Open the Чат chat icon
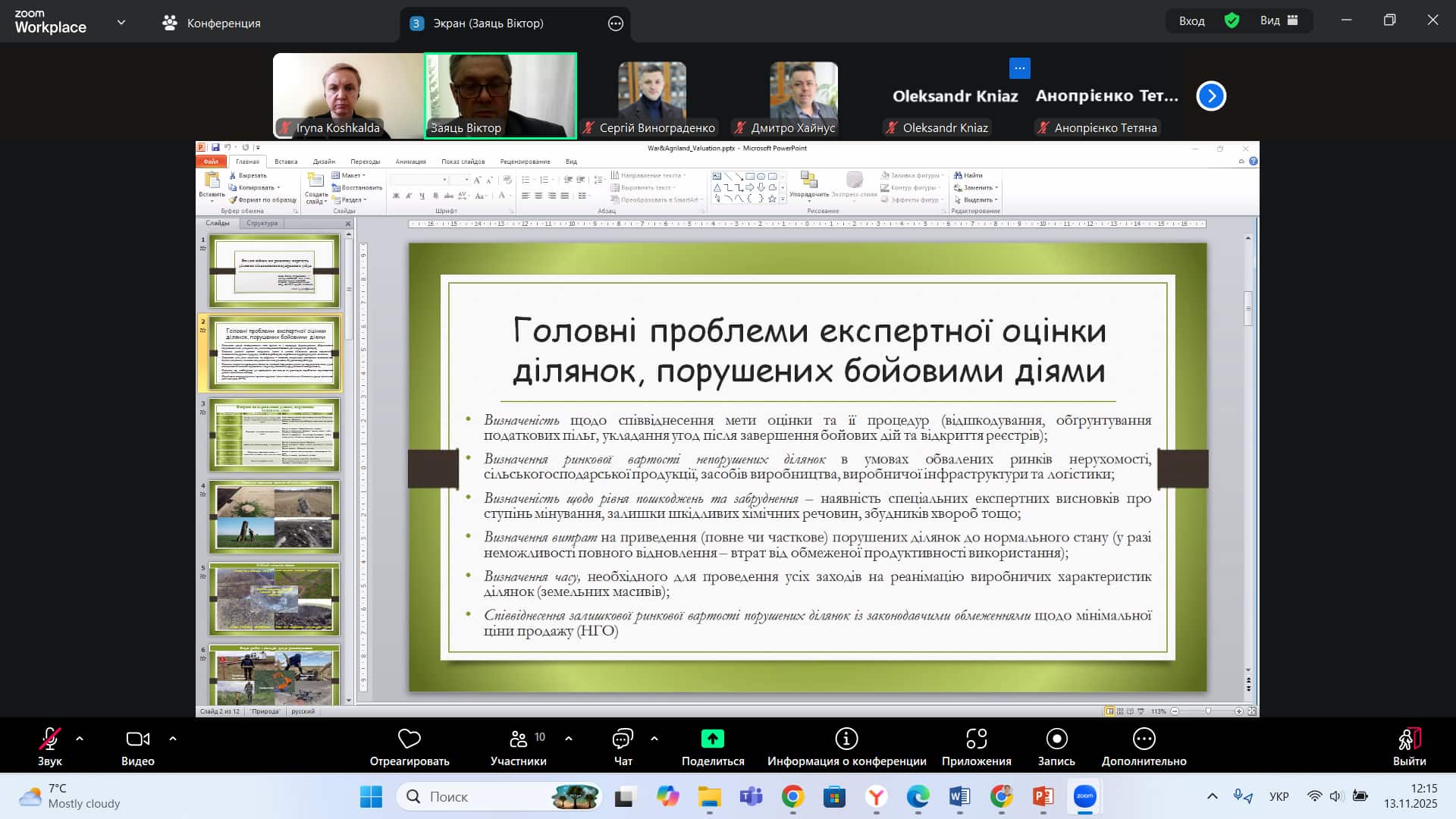1456x819 pixels. click(623, 739)
